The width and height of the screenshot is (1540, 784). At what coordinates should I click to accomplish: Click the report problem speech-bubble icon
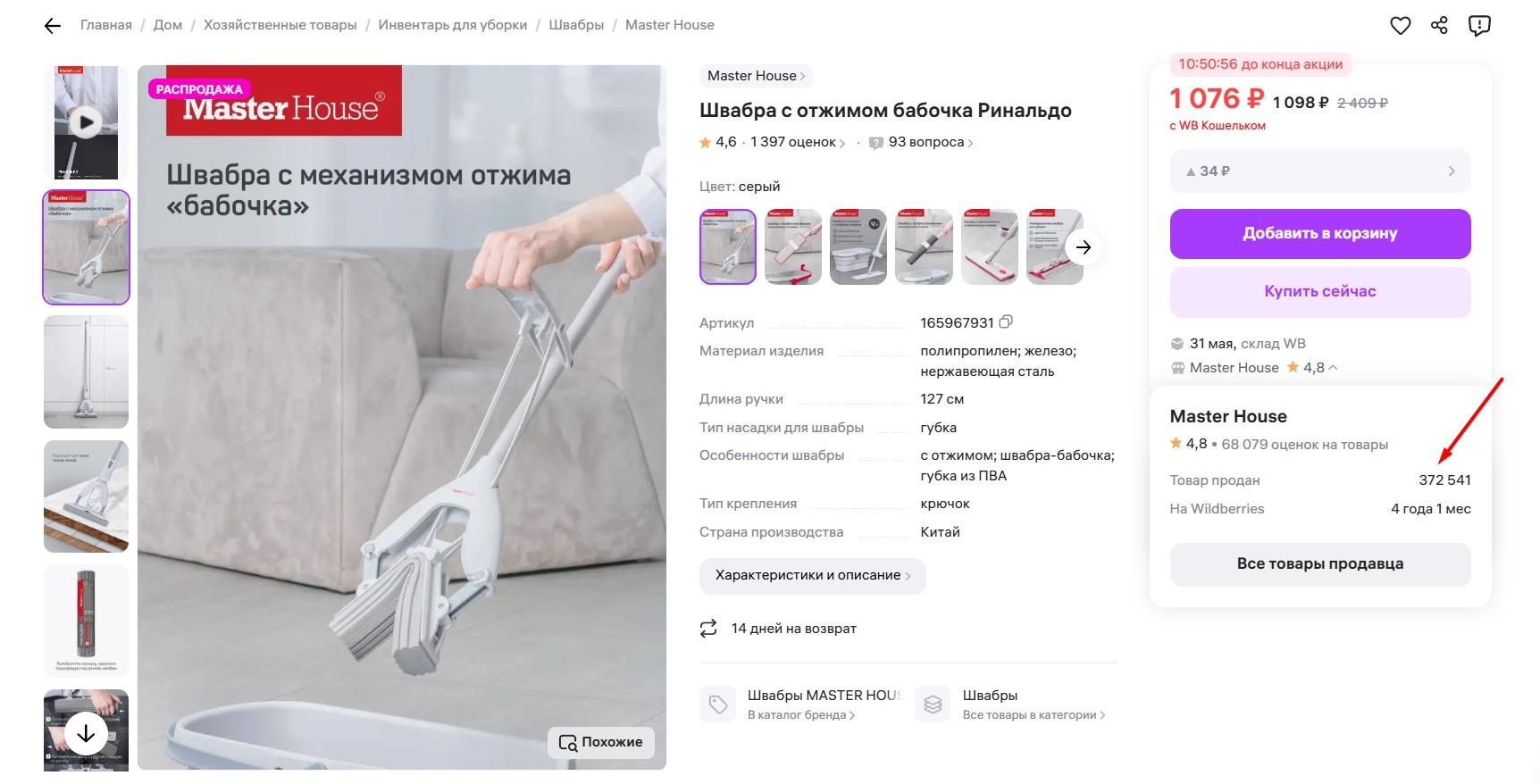click(x=1479, y=26)
